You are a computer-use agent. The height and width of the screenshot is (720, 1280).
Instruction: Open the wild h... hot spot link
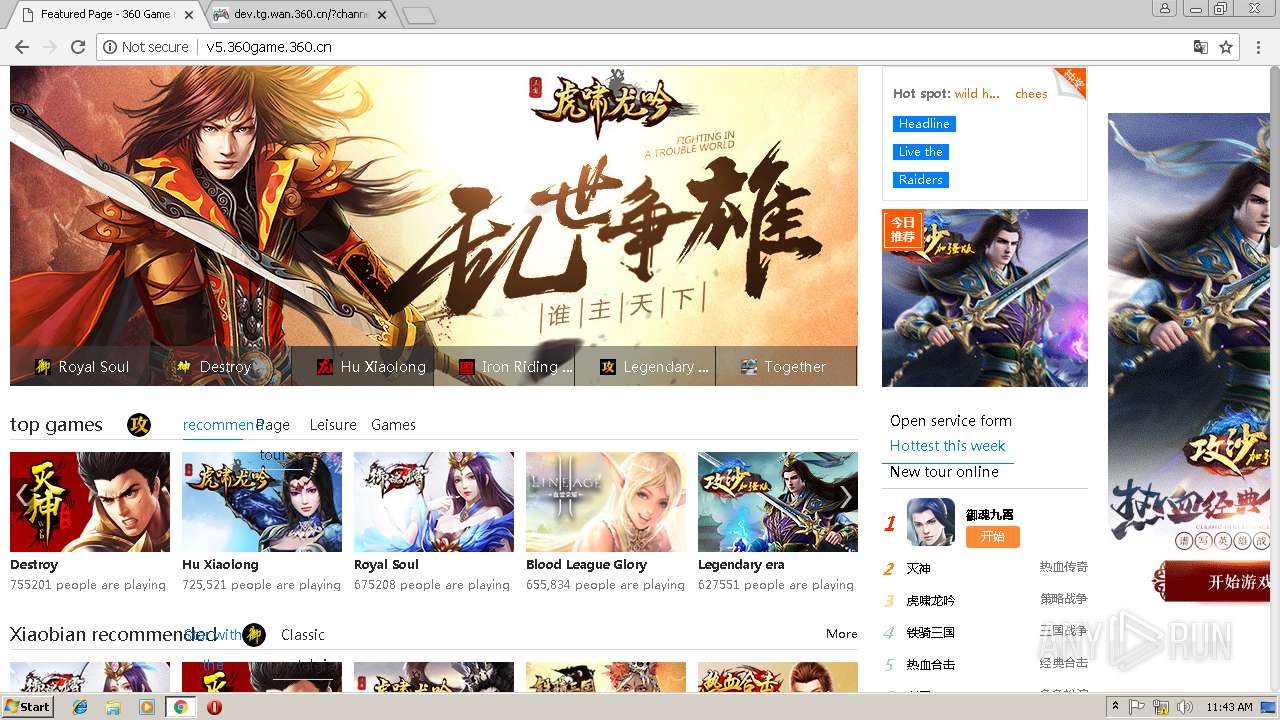pyautogui.click(x=977, y=94)
